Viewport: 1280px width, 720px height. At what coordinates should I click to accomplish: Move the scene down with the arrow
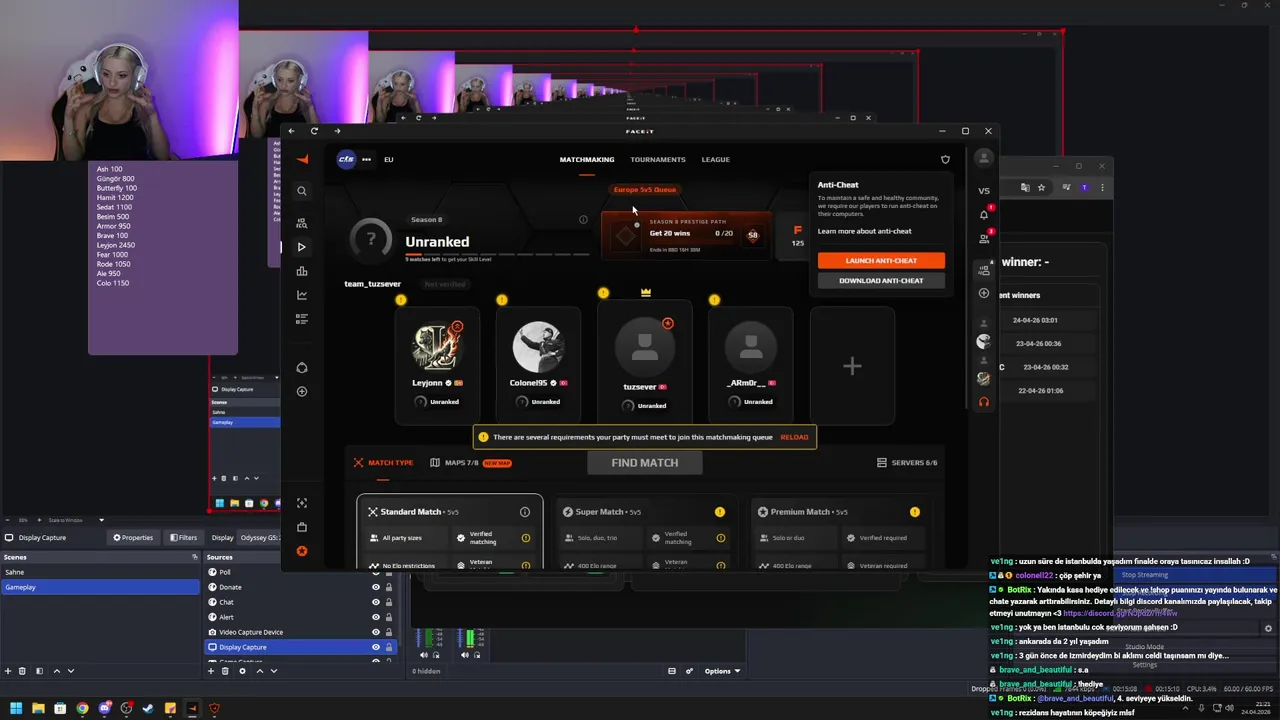tap(71, 671)
